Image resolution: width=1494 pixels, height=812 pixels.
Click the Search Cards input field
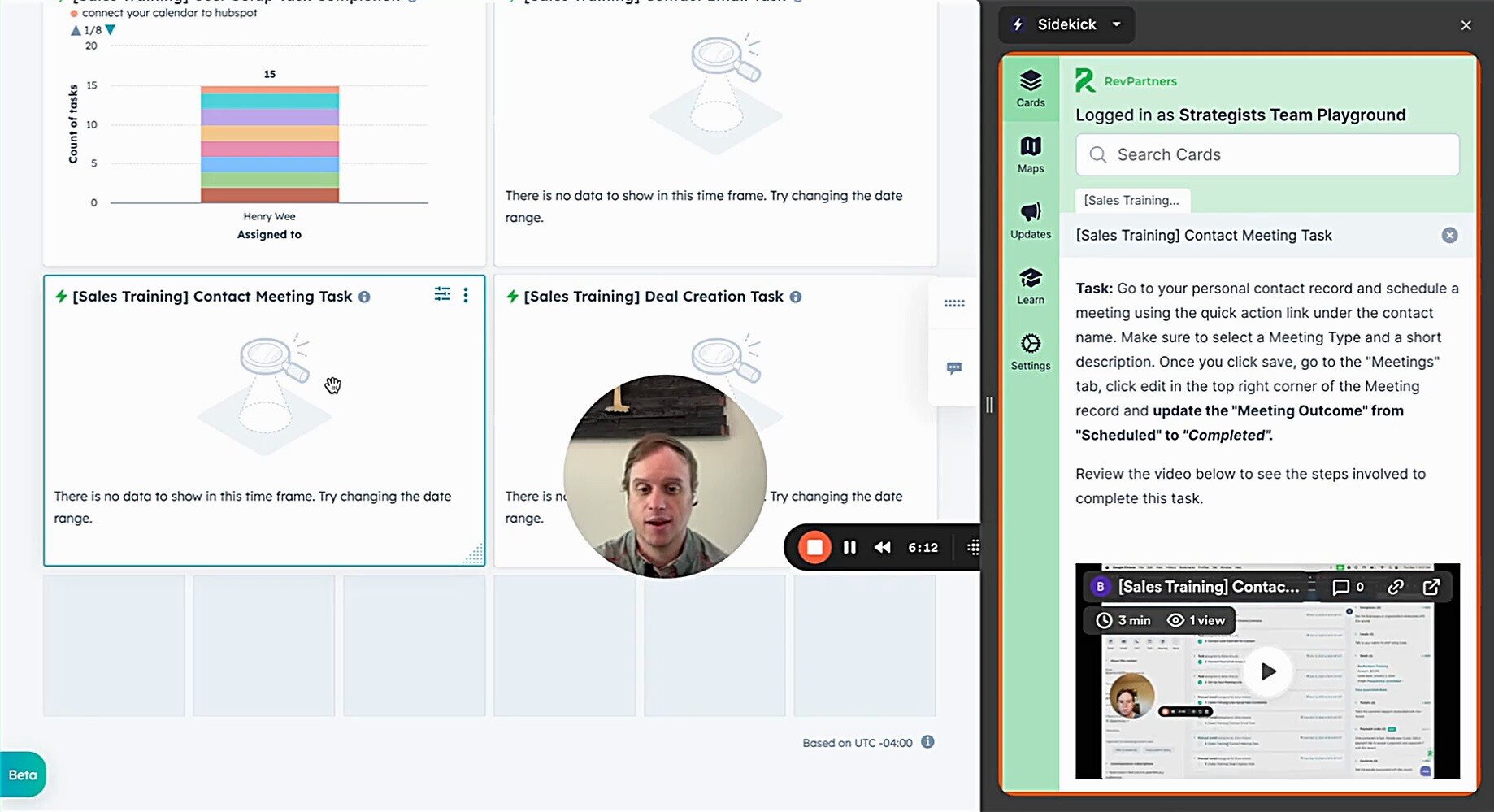tap(1266, 154)
